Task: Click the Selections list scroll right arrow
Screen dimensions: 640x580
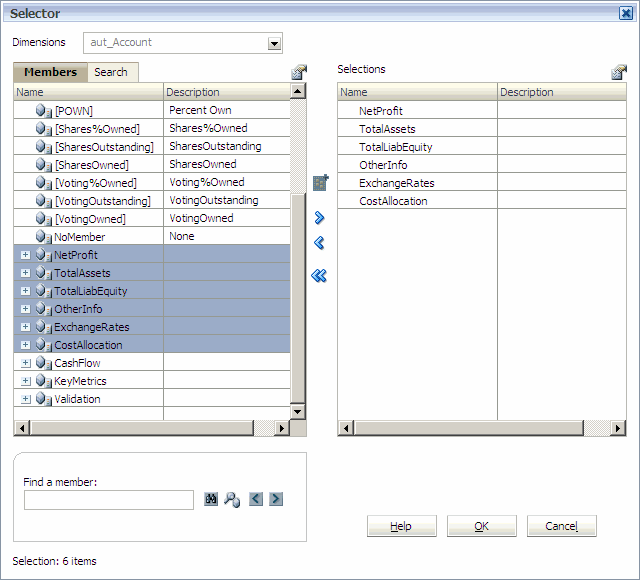Action: (x=618, y=428)
